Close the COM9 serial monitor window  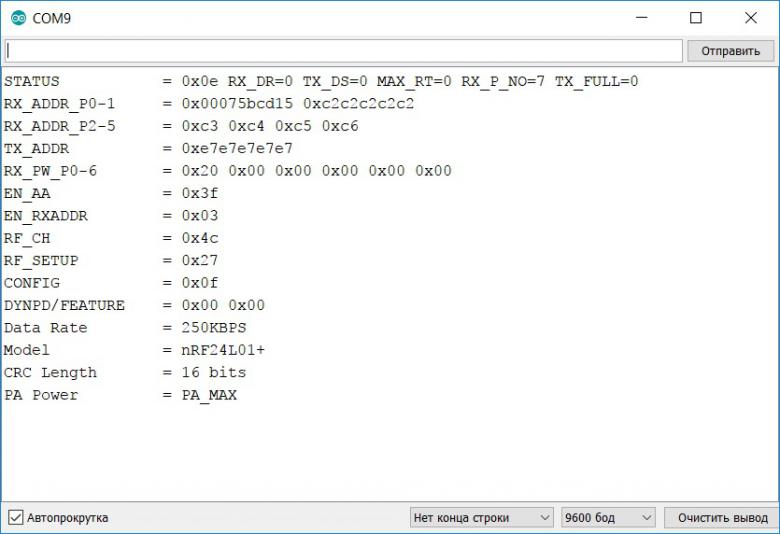(x=751, y=18)
